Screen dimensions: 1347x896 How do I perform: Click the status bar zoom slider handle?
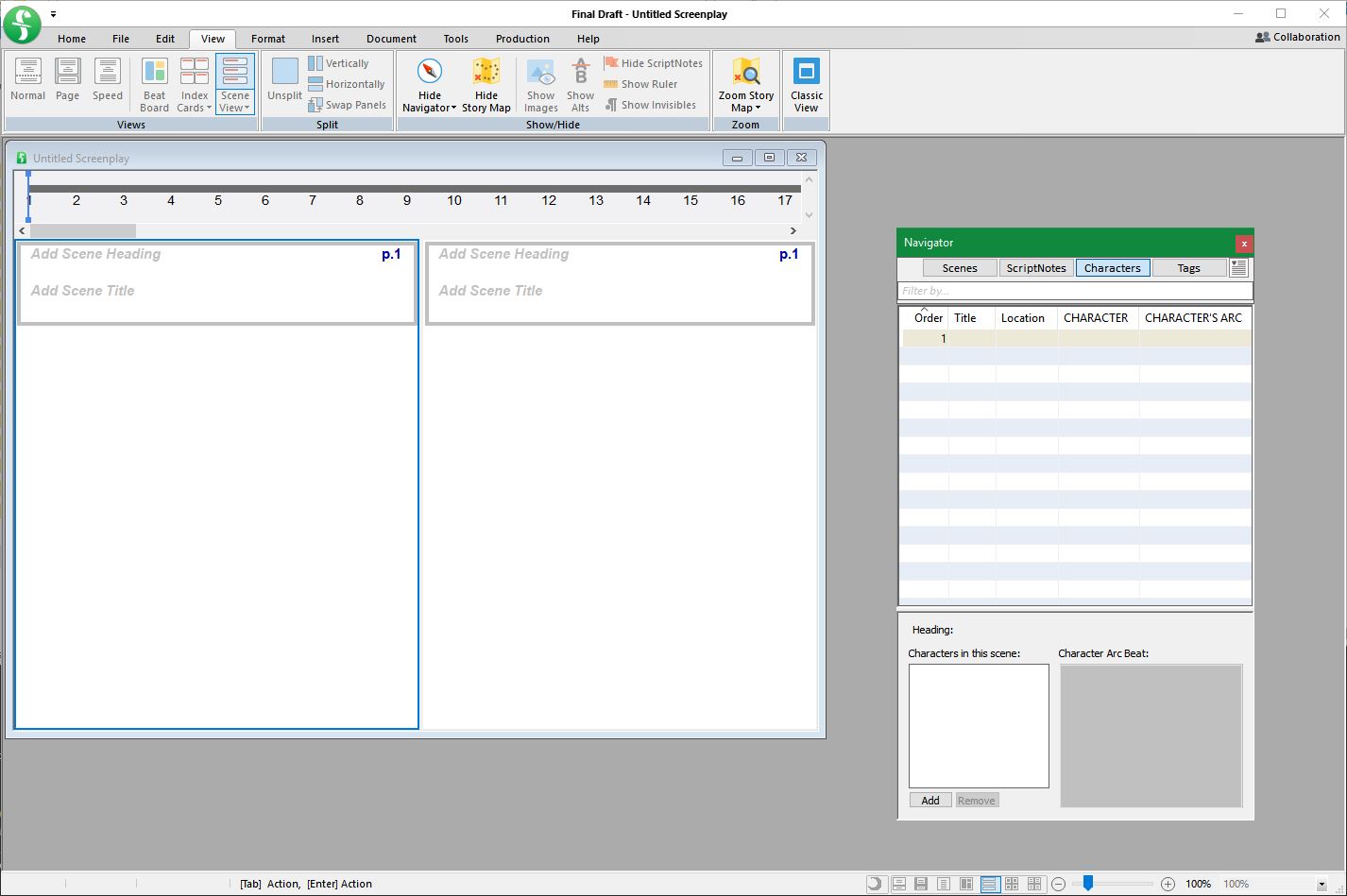1088,883
